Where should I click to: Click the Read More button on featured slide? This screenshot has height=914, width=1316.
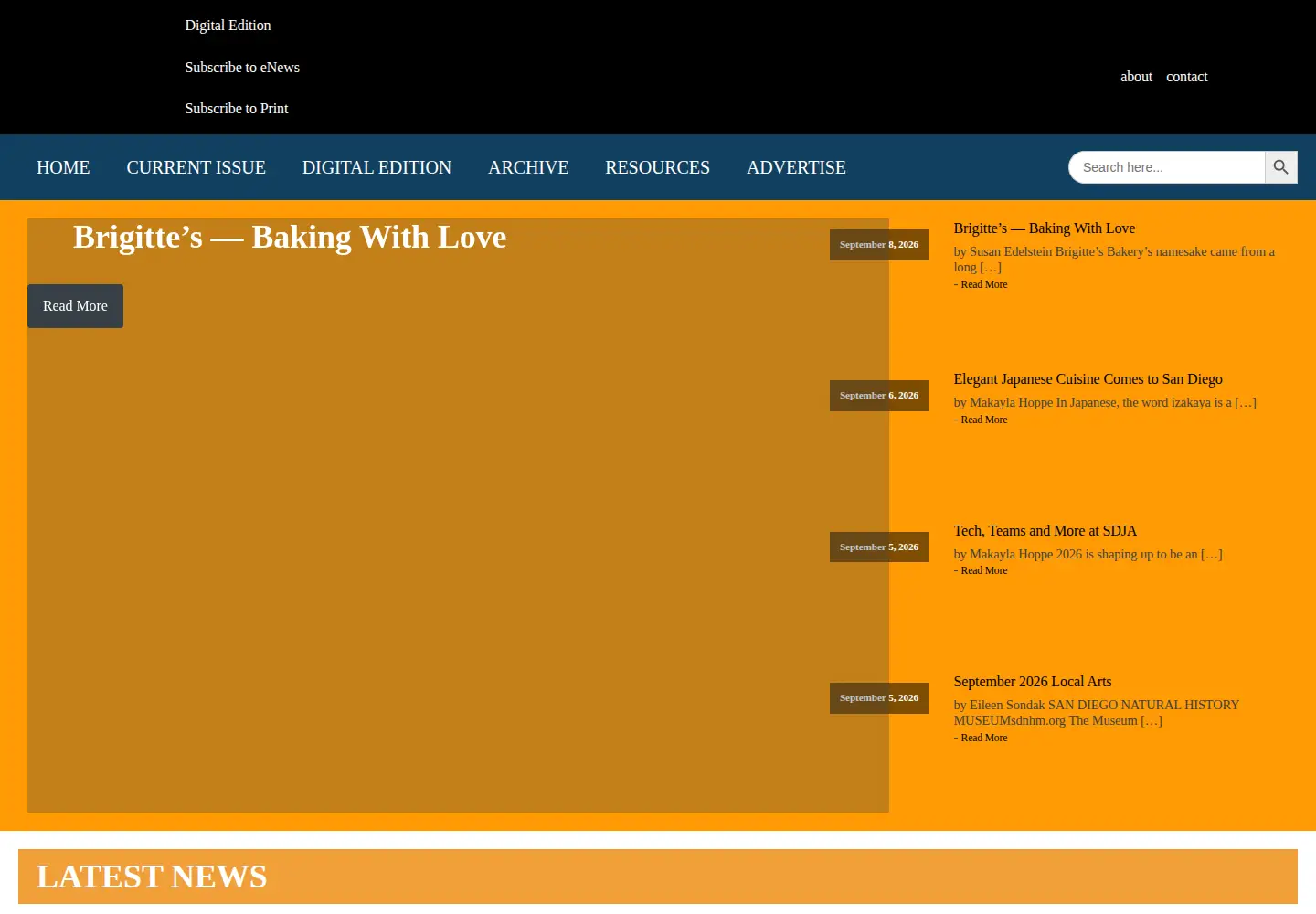[x=75, y=306]
